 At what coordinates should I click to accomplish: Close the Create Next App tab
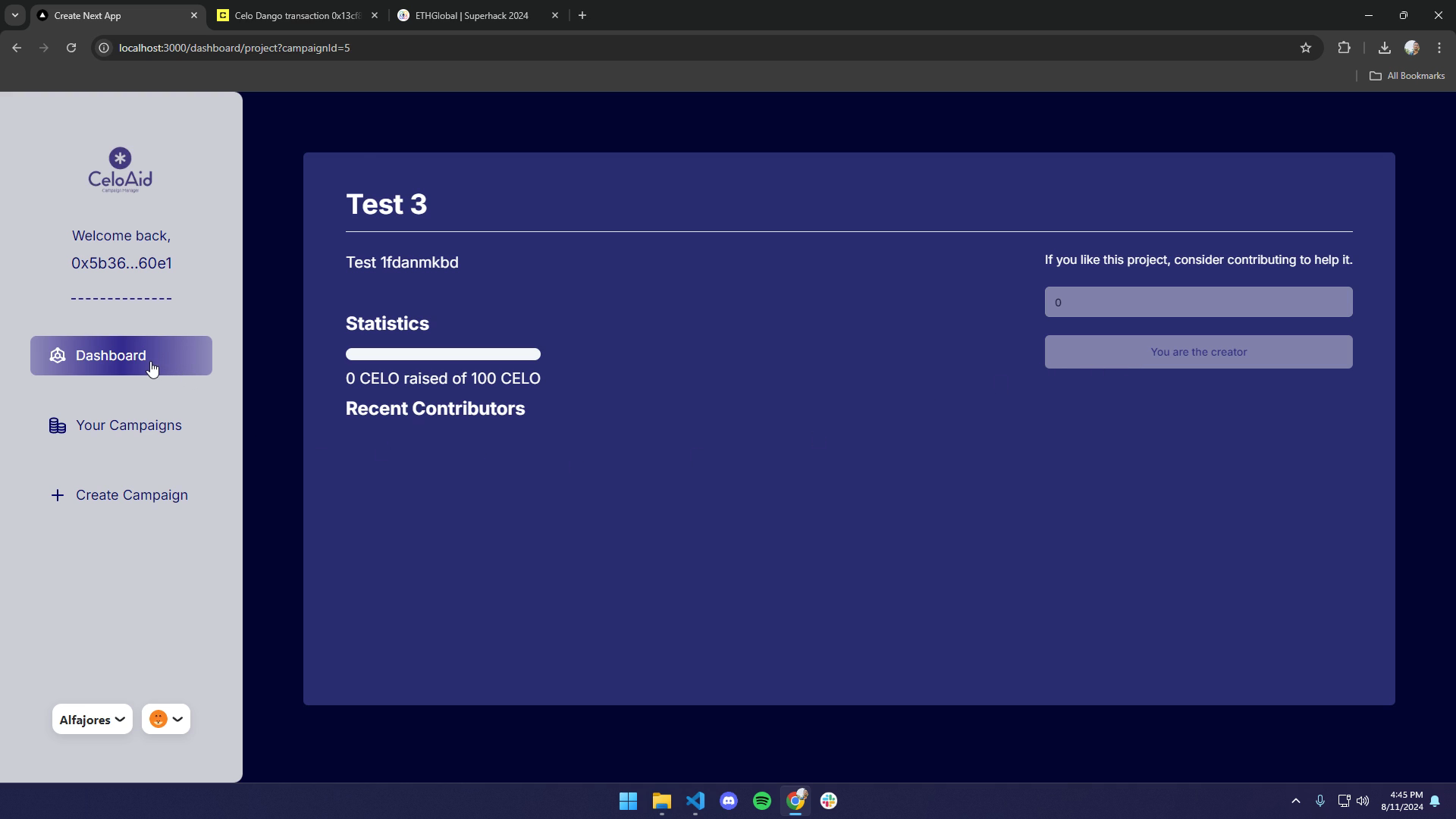[x=194, y=15]
